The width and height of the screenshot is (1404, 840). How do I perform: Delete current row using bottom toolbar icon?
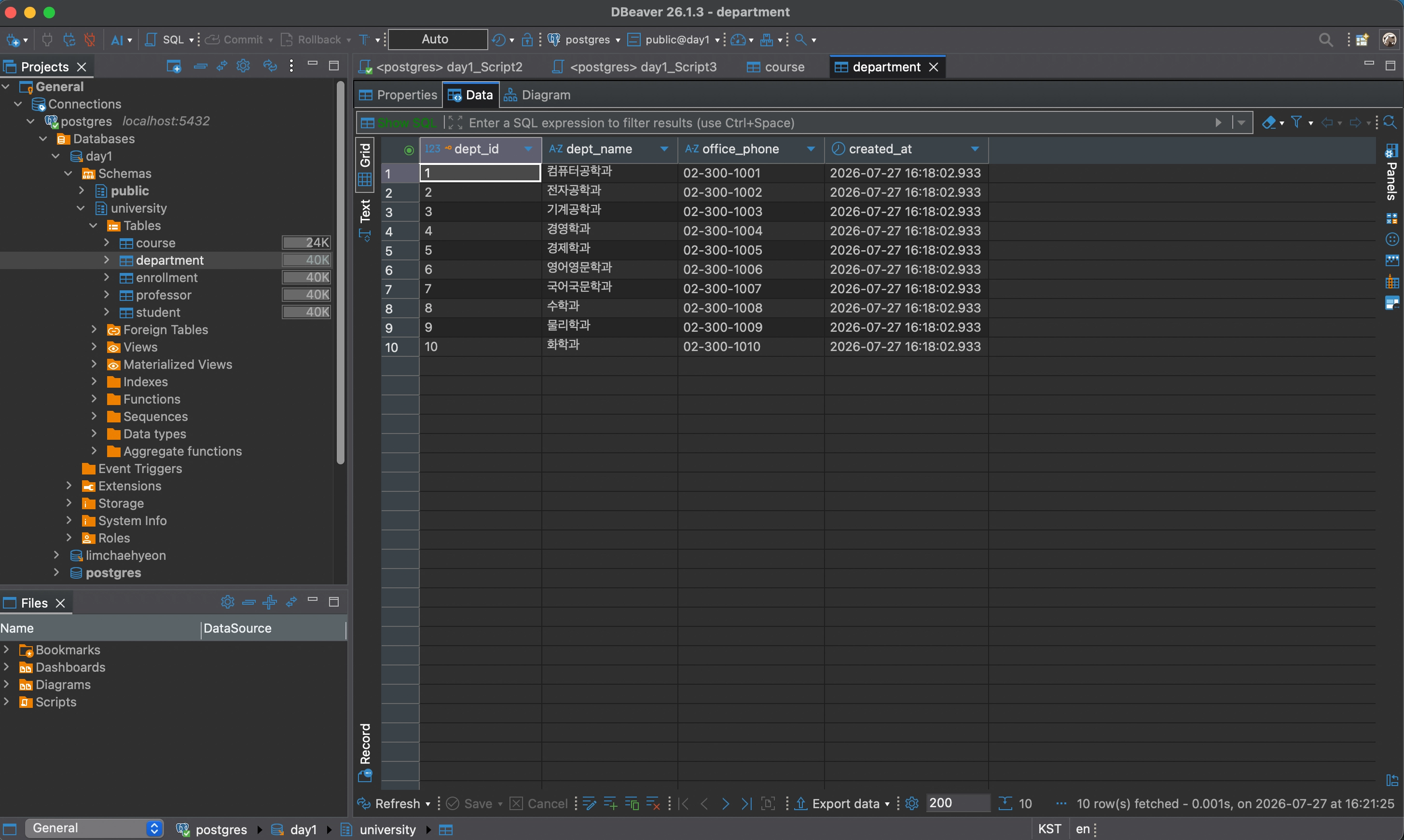tap(653, 803)
